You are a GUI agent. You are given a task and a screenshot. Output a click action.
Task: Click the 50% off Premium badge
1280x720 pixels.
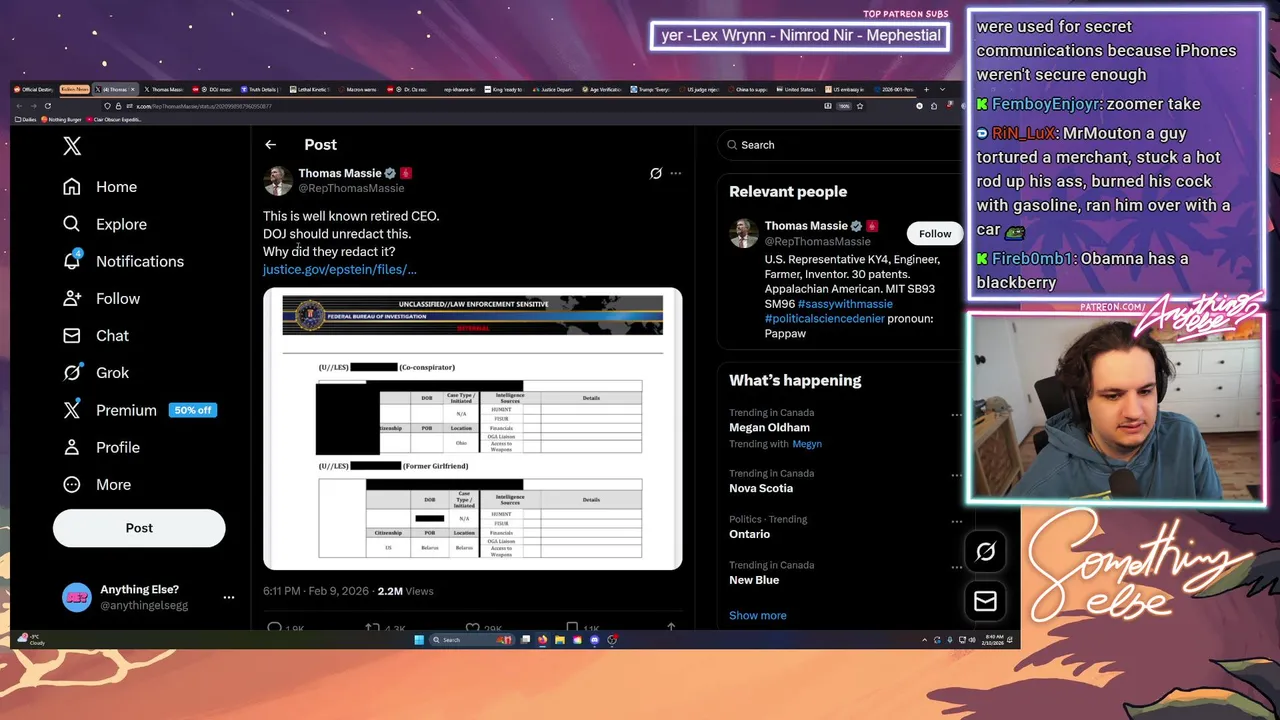(x=193, y=410)
